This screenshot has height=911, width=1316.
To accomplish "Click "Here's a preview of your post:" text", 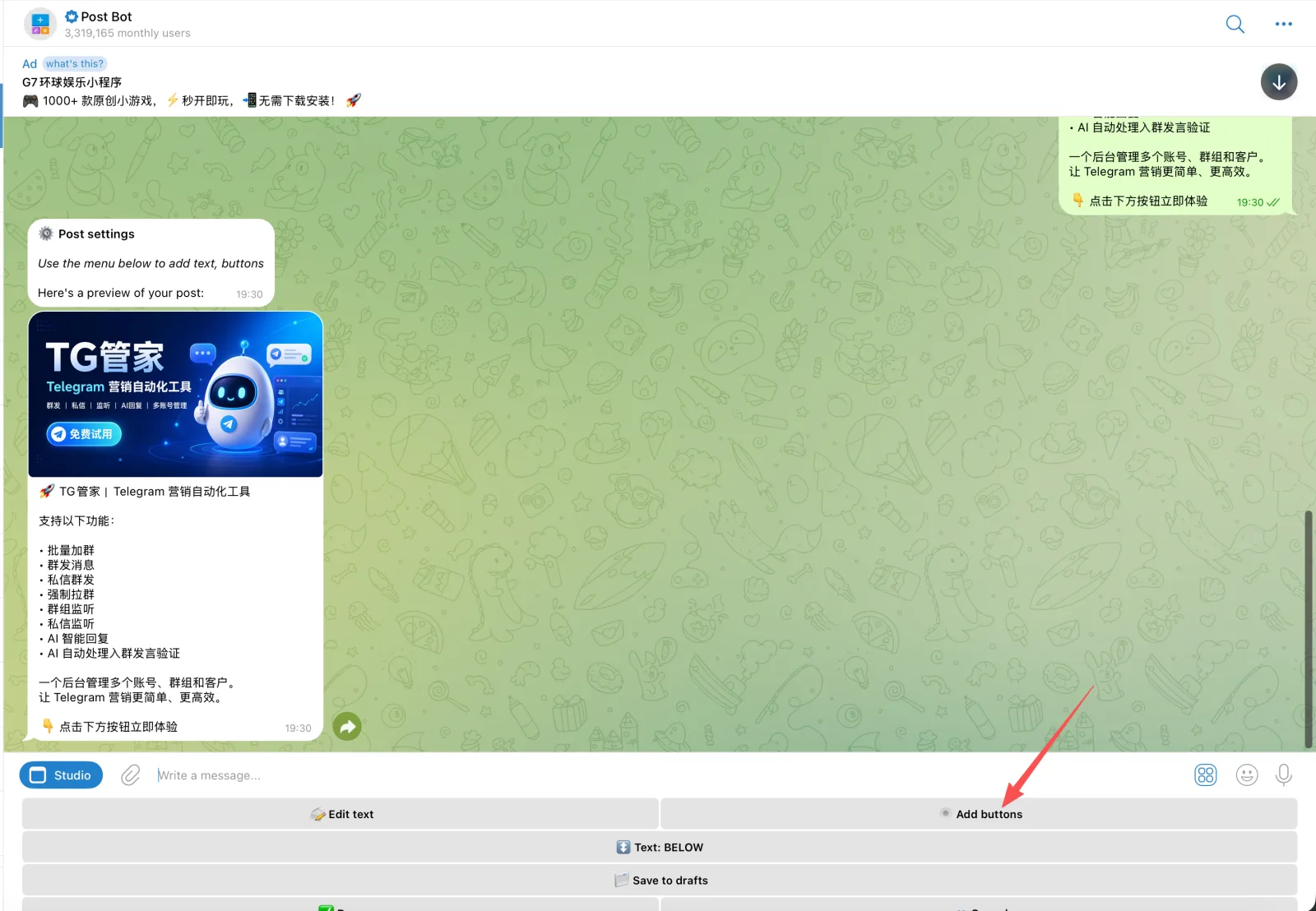I will [121, 293].
